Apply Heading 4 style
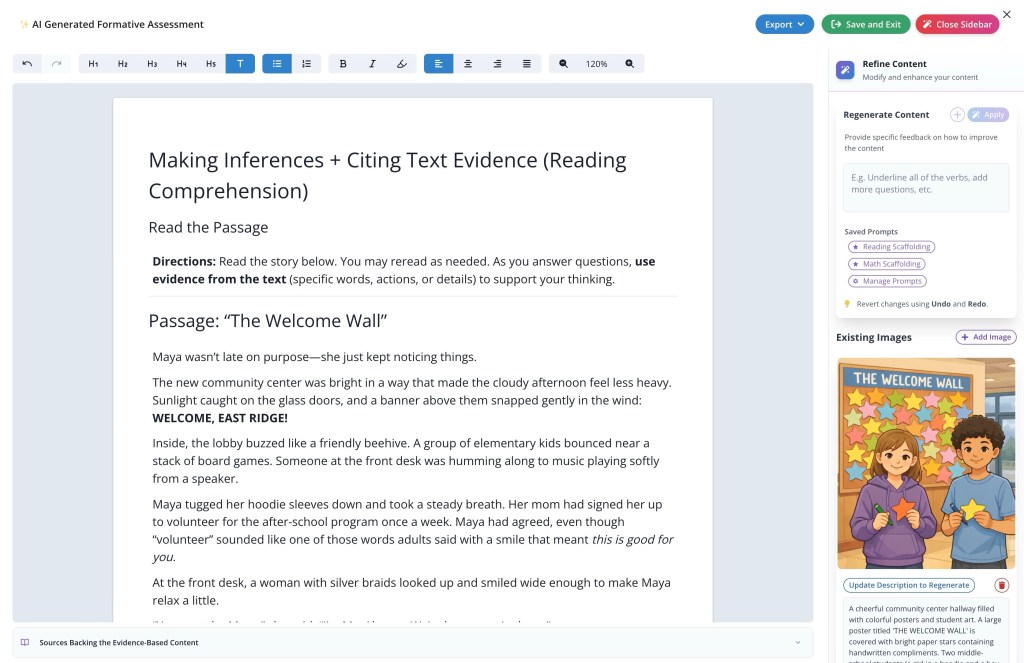 (182, 63)
